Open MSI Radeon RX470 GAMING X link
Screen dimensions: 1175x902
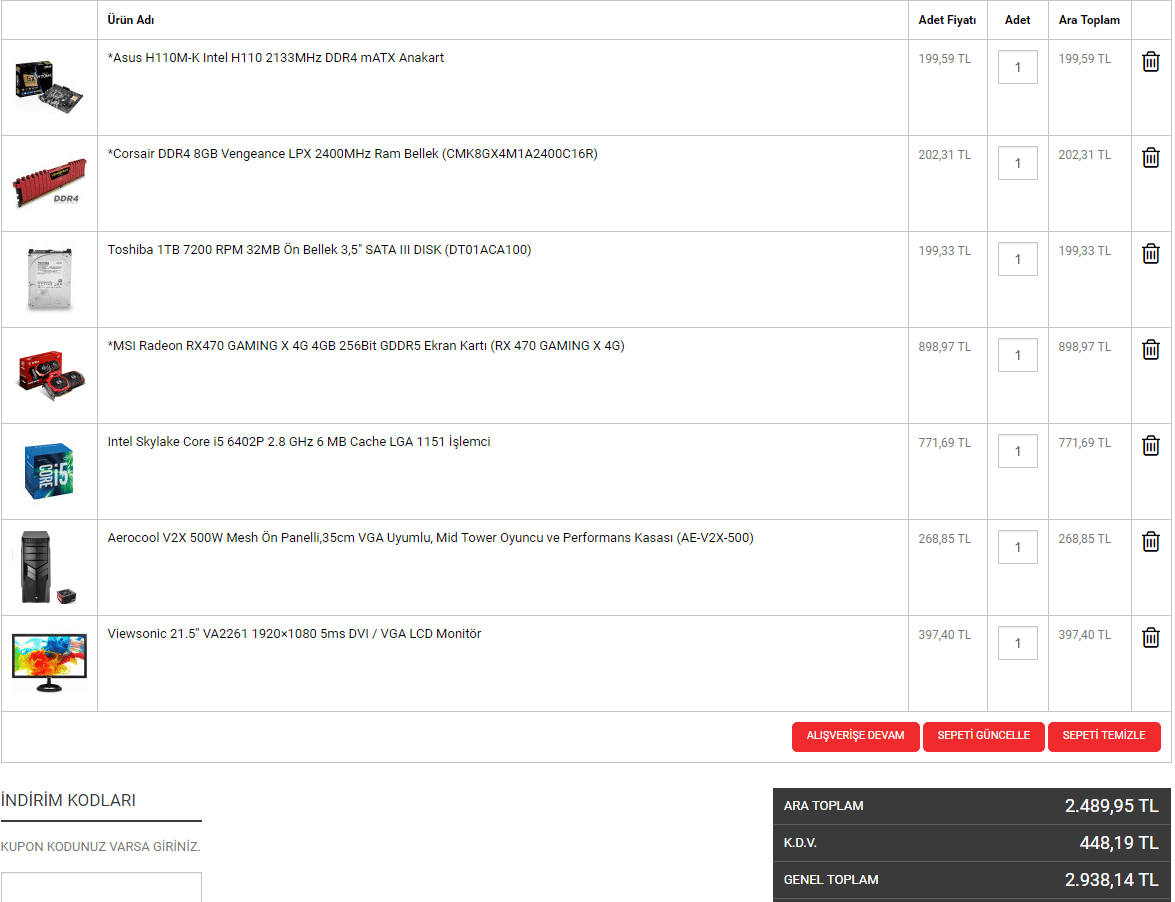(x=366, y=345)
